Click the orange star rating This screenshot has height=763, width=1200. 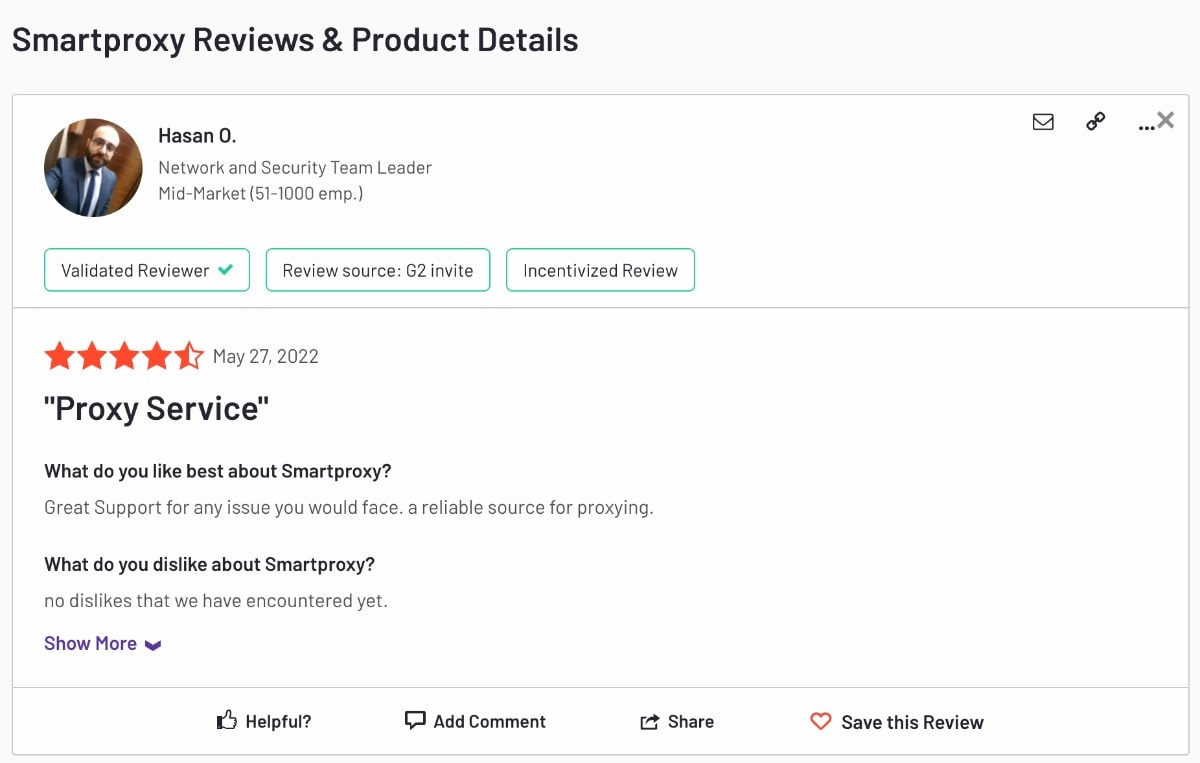tap(124, 356)
